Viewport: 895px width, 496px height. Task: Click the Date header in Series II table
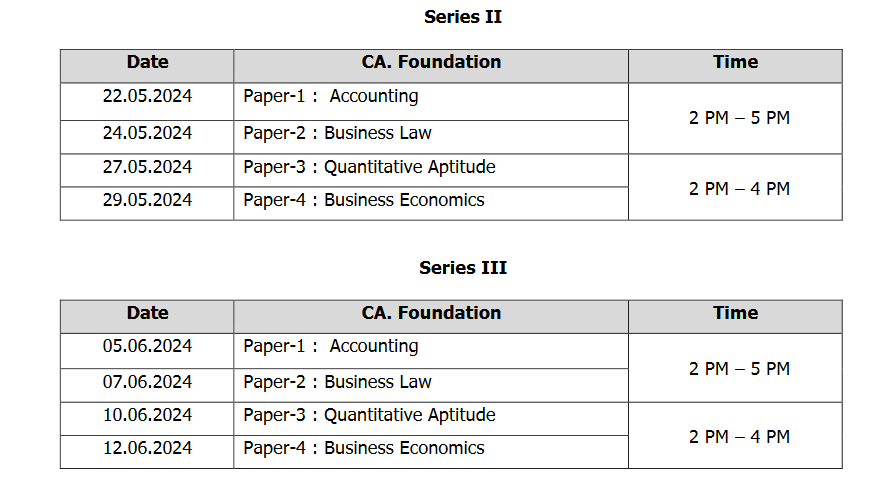click(147, 62)
